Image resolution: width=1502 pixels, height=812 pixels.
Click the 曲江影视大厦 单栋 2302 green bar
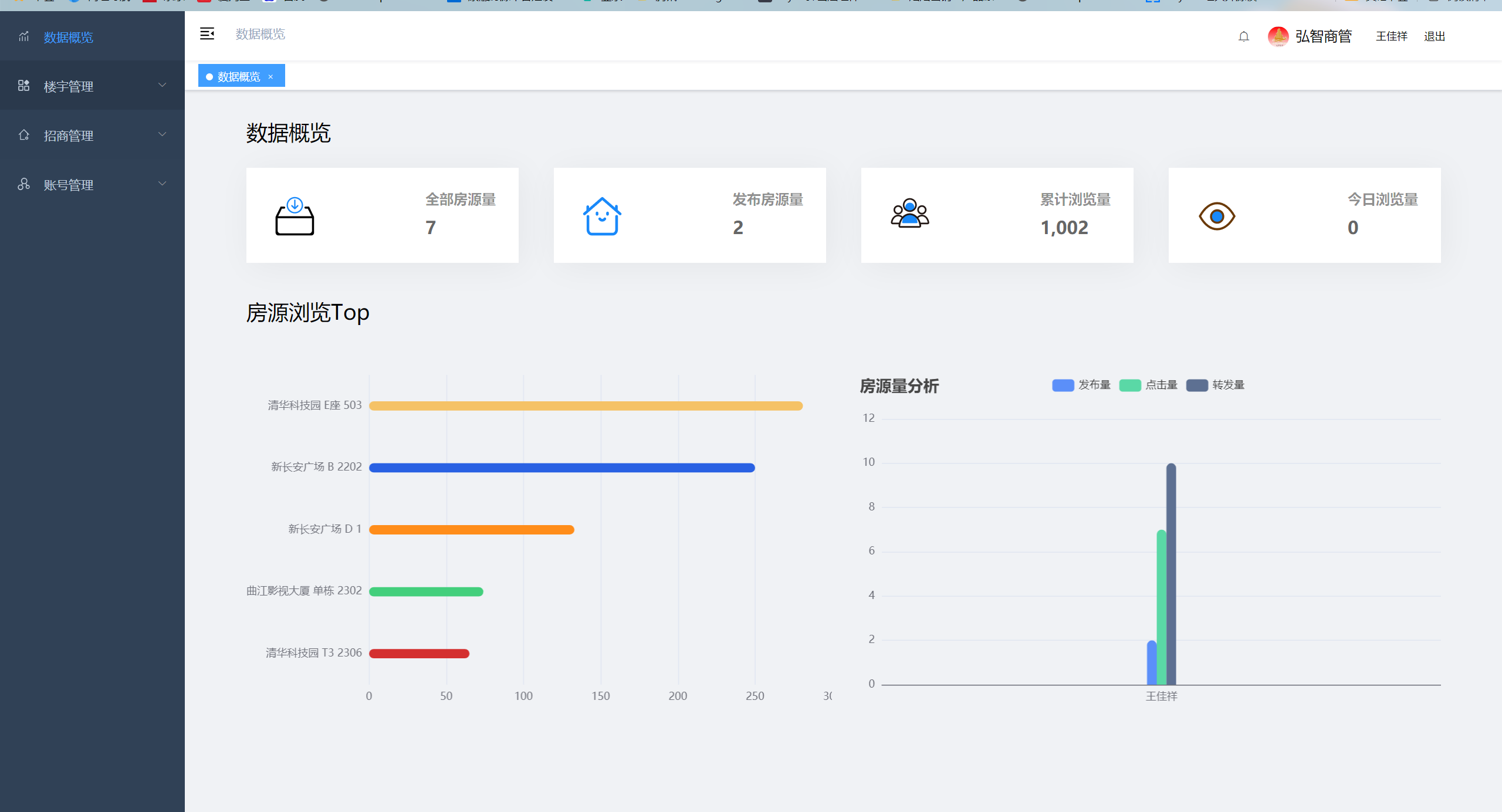(426, 591)
